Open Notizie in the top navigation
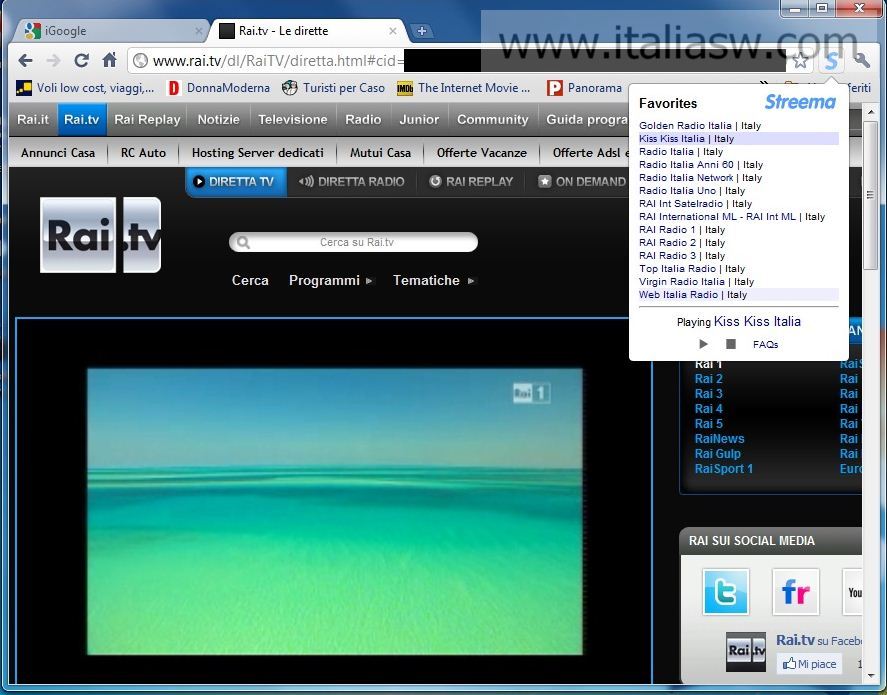 point(218,119)
